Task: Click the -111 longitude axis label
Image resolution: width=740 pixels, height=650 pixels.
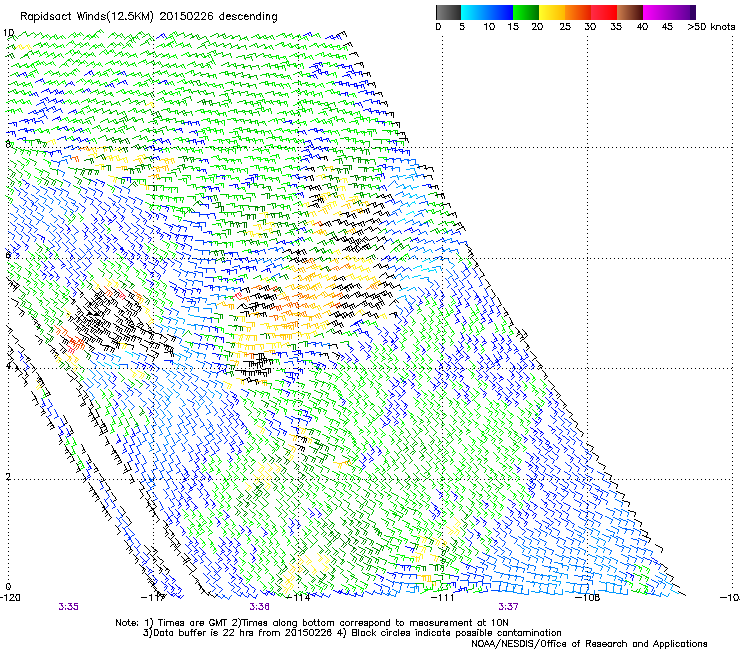Action: [442, 598]
